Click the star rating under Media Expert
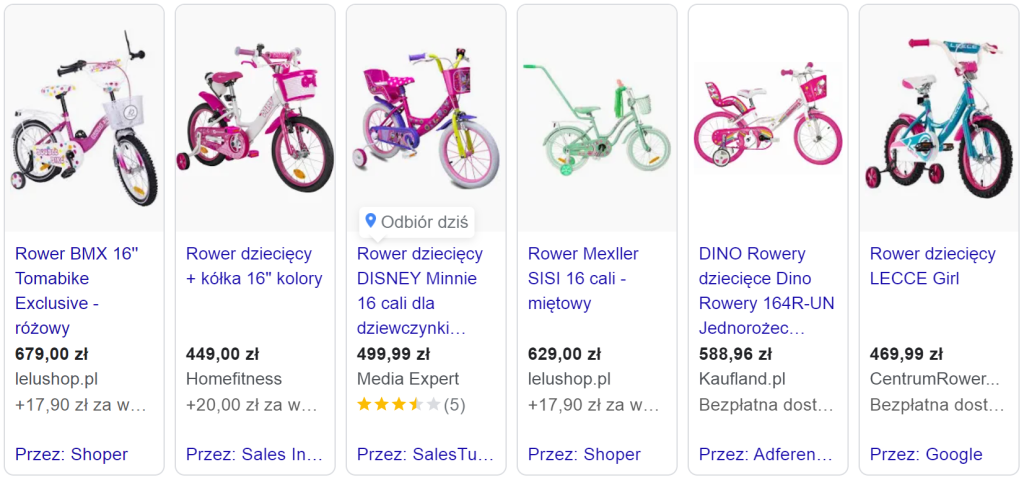The image size is (1024, 480). click(398, 405)
